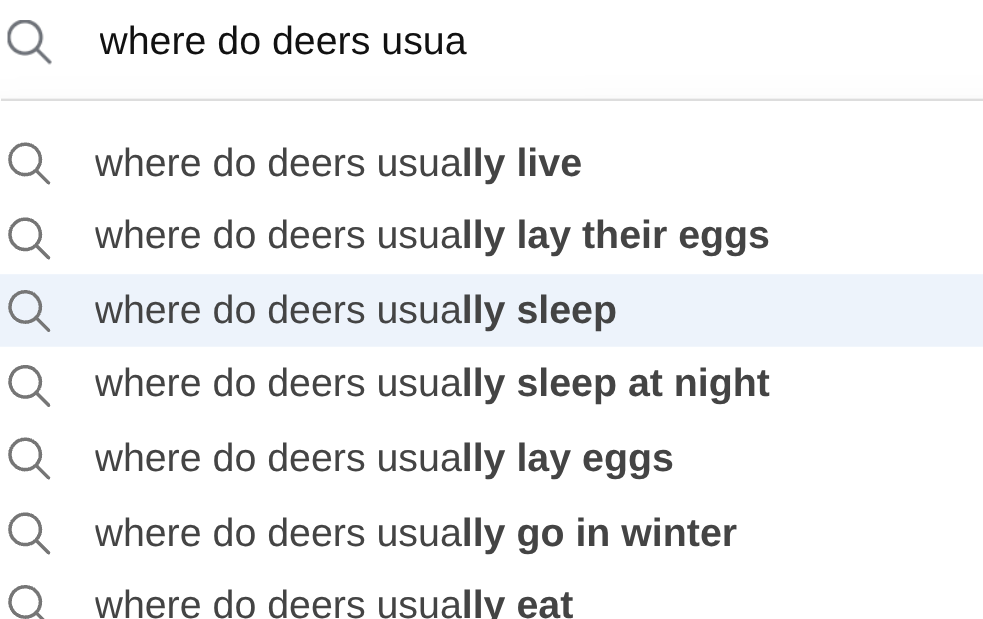Click the search icon next to 'usually lay eggs'
This screenshot has height=619, width=983.
[29, 459]
